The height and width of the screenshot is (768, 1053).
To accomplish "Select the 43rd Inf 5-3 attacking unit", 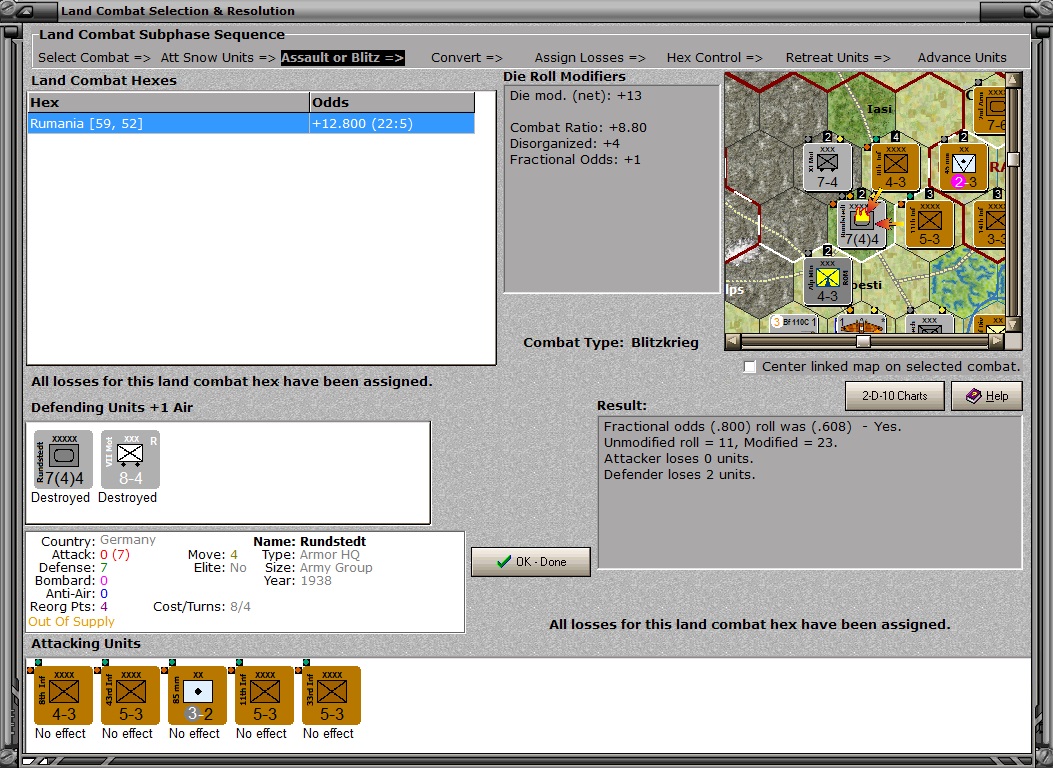I will [x=130, y=695].
